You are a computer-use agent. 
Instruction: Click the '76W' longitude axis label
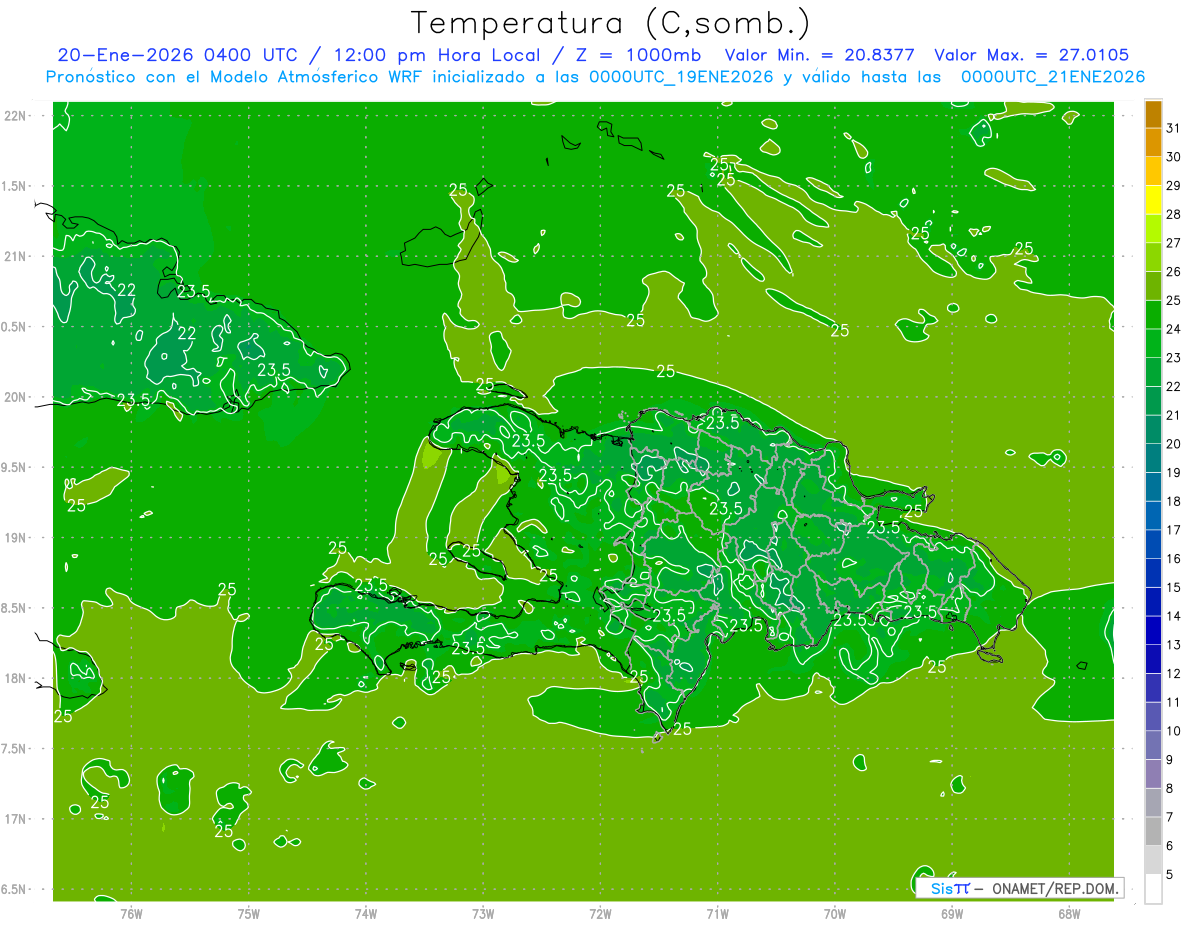point(131,914)
